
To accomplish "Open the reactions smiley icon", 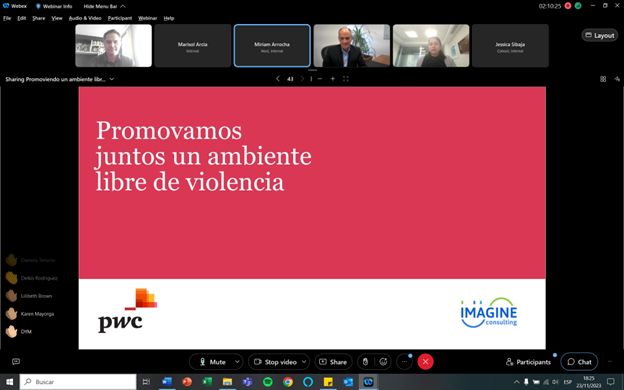I will [383, 362].
